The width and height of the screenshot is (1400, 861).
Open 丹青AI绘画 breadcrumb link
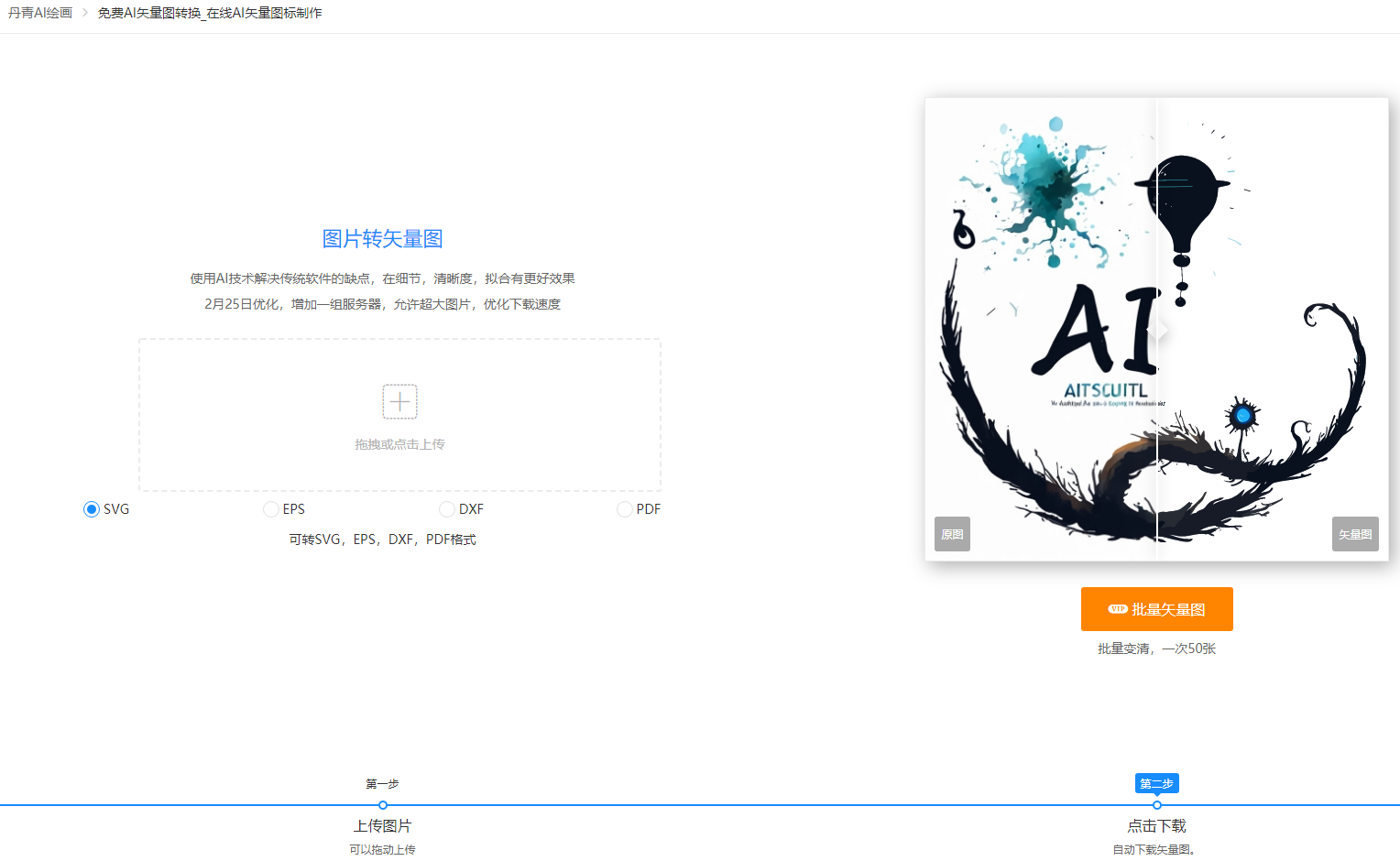[40, 13]
